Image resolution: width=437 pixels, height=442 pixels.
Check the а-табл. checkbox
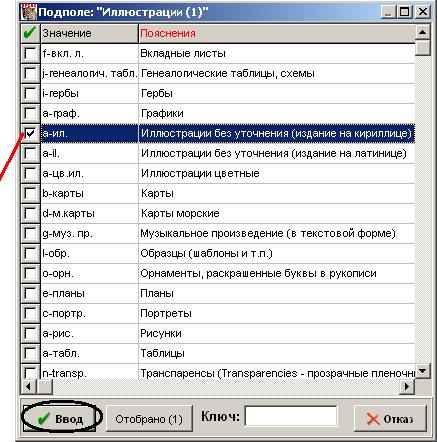[x=30, y=353]
